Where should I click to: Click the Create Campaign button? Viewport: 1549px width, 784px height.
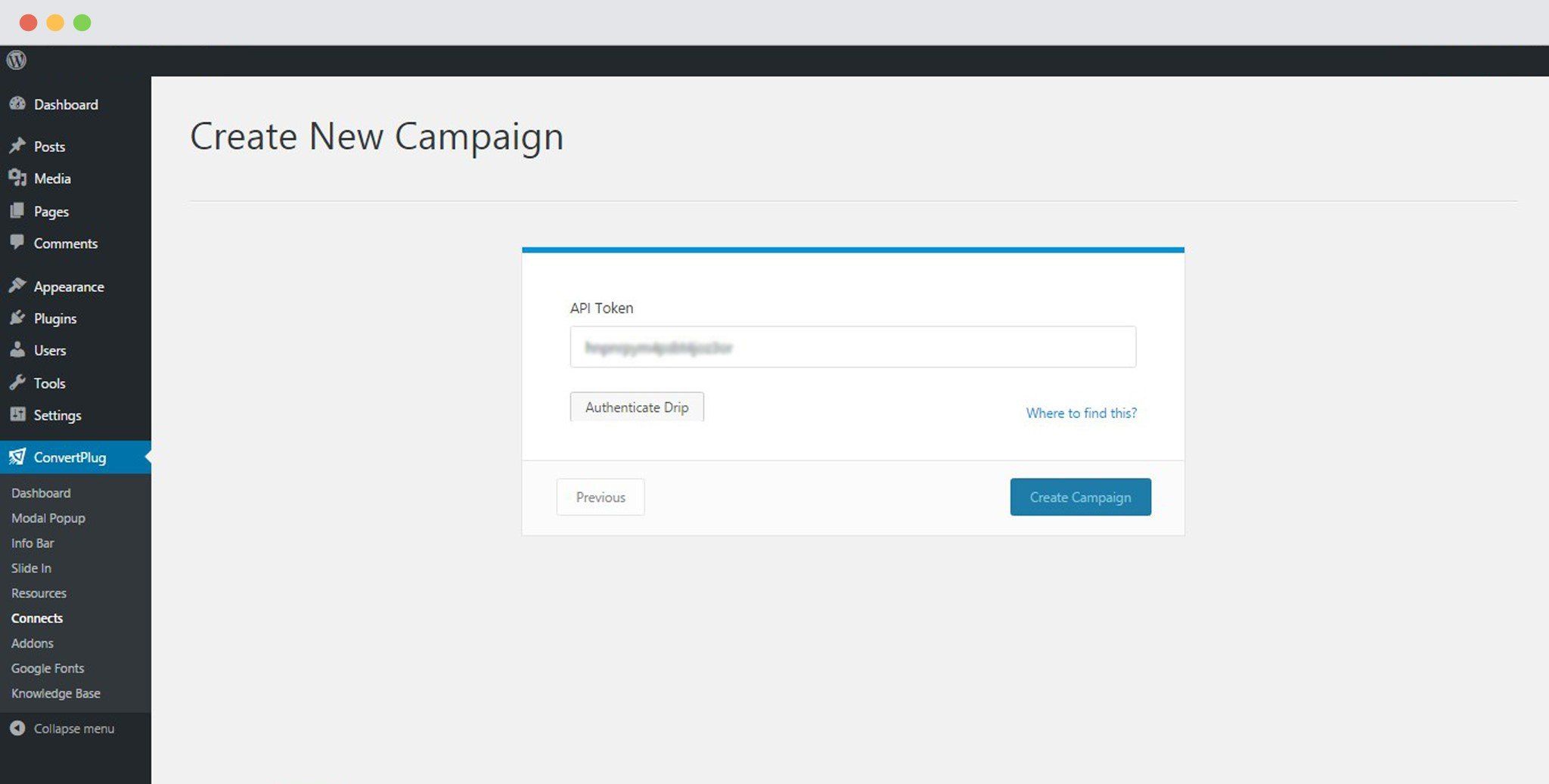pyautogui.click(x=1080, y=497)
